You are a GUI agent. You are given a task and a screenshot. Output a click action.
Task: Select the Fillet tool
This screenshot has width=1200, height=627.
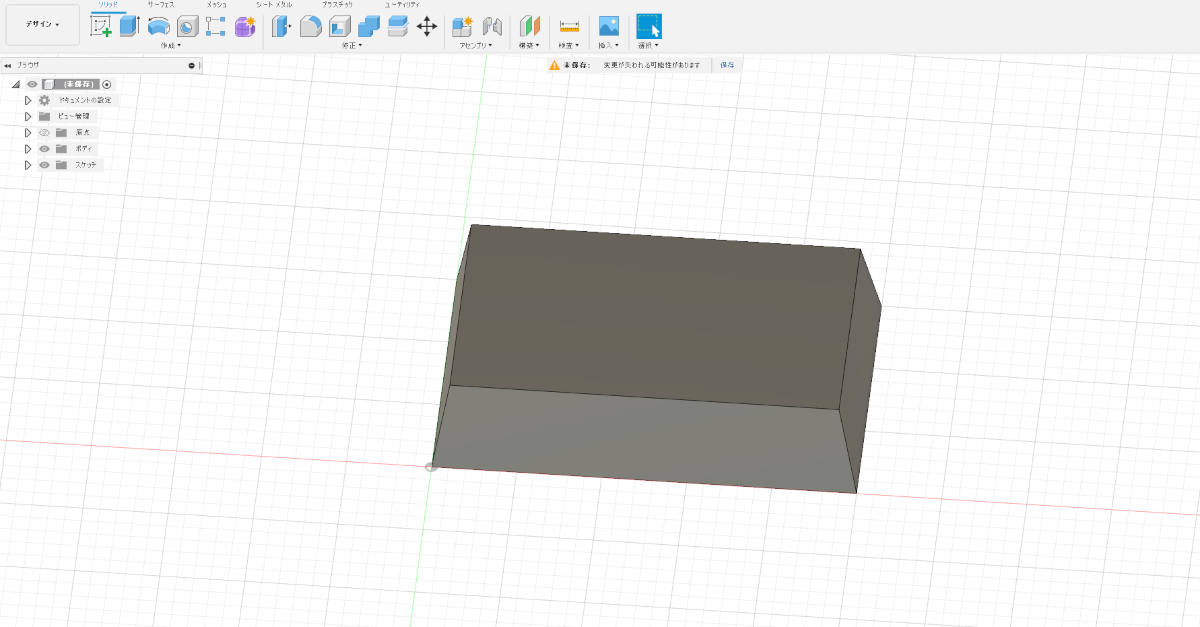tap(310, 26)
